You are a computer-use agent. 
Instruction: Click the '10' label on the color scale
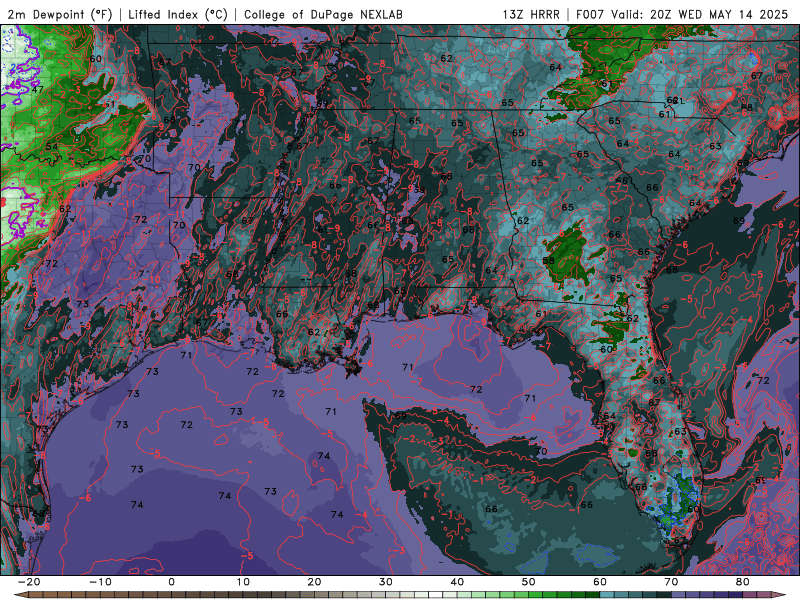pyautogui.click(x=243, y=582)
